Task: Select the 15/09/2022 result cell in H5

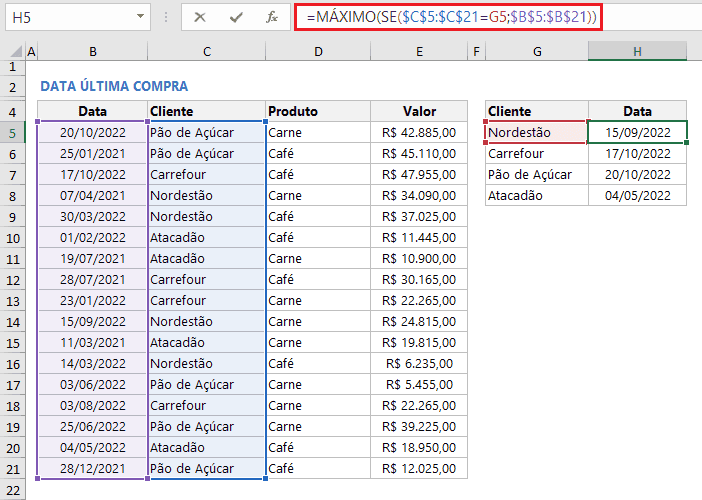Action: tap(637, 132)
